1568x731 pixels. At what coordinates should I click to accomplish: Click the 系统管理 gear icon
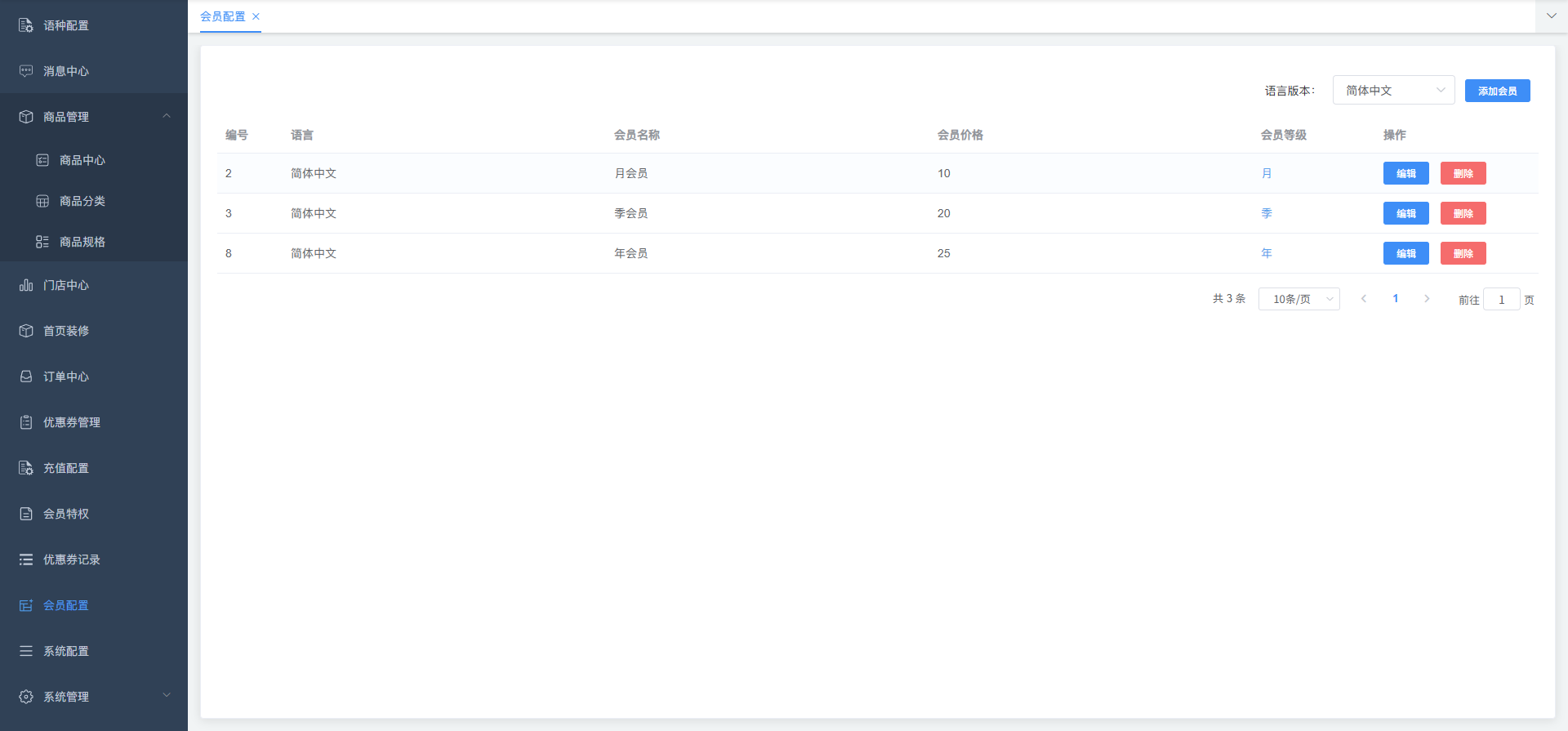26,697
